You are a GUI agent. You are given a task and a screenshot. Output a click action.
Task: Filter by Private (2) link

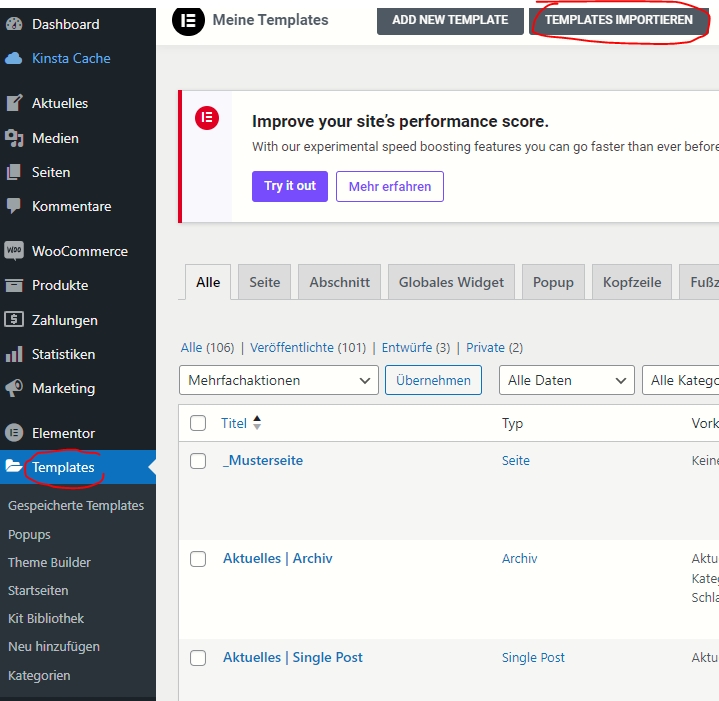pyautogui.click(x=494, y=348)
